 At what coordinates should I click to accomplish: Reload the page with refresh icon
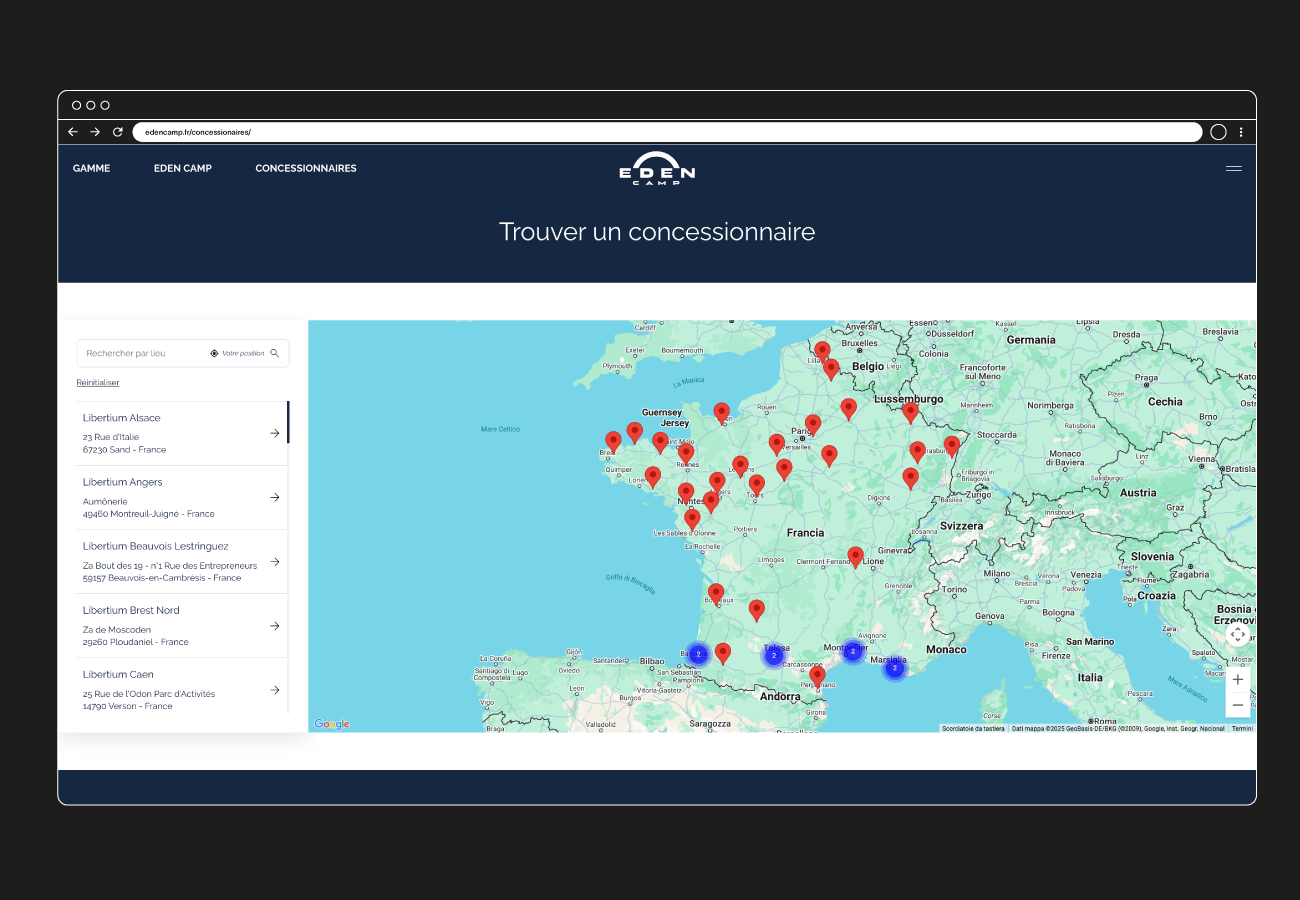click(x=117, y=132)
